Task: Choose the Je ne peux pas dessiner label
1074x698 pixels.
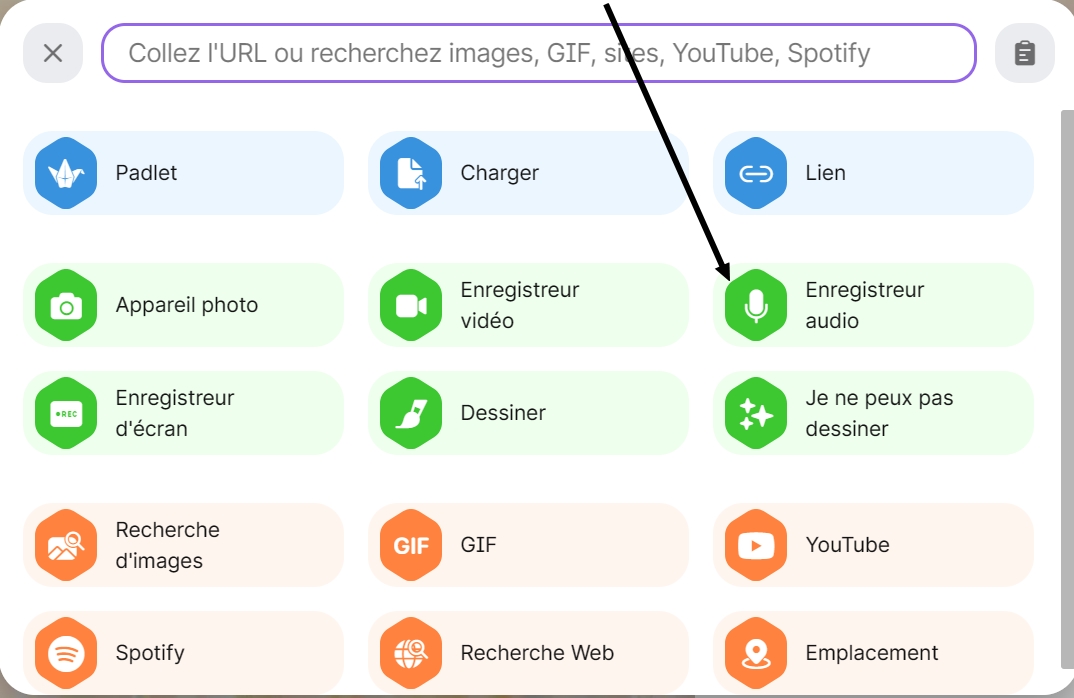Action: click(879, 413)
